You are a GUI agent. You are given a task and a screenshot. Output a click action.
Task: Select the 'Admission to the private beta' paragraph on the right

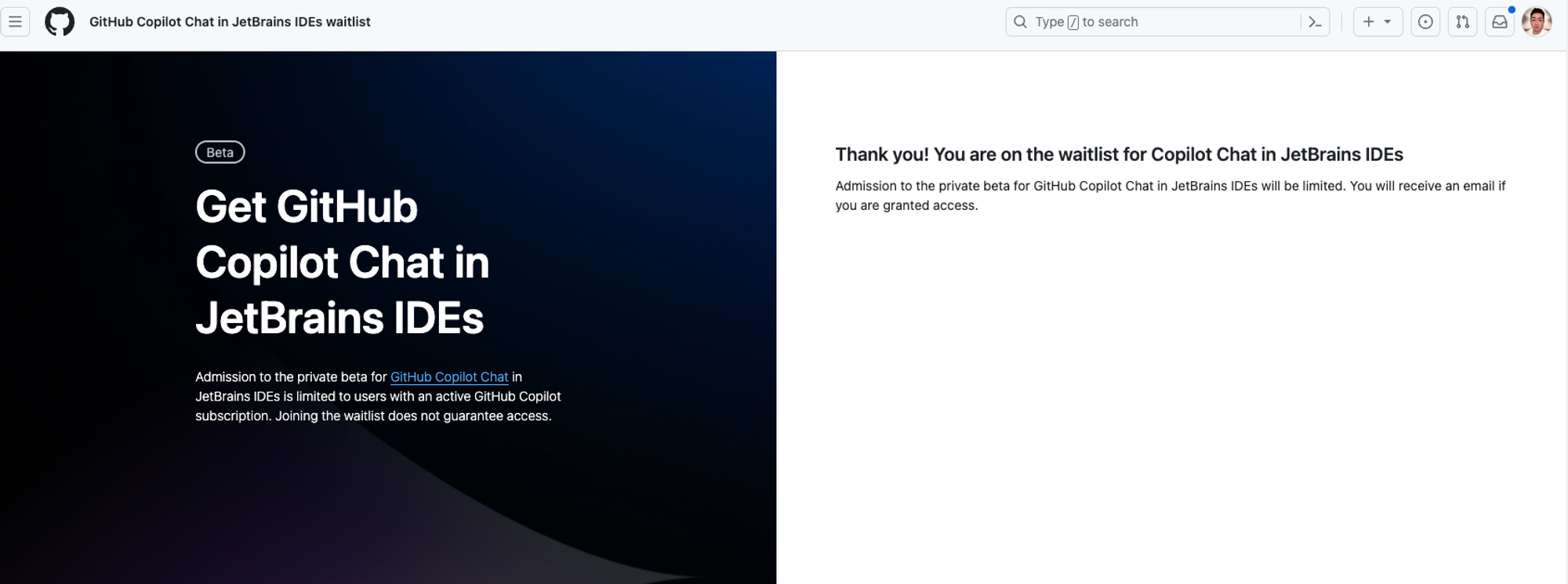point(1171,195)
